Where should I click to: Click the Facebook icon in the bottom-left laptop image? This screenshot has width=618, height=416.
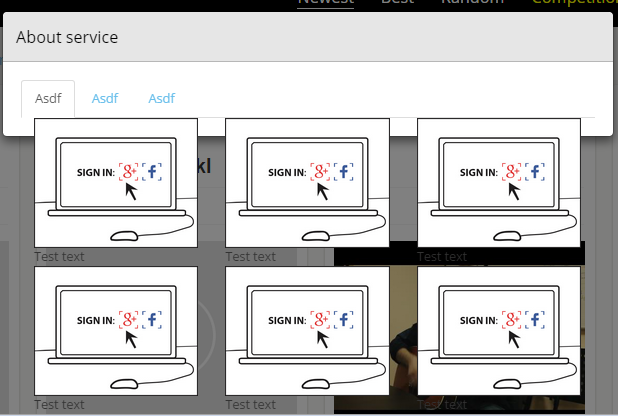(152, 320)
